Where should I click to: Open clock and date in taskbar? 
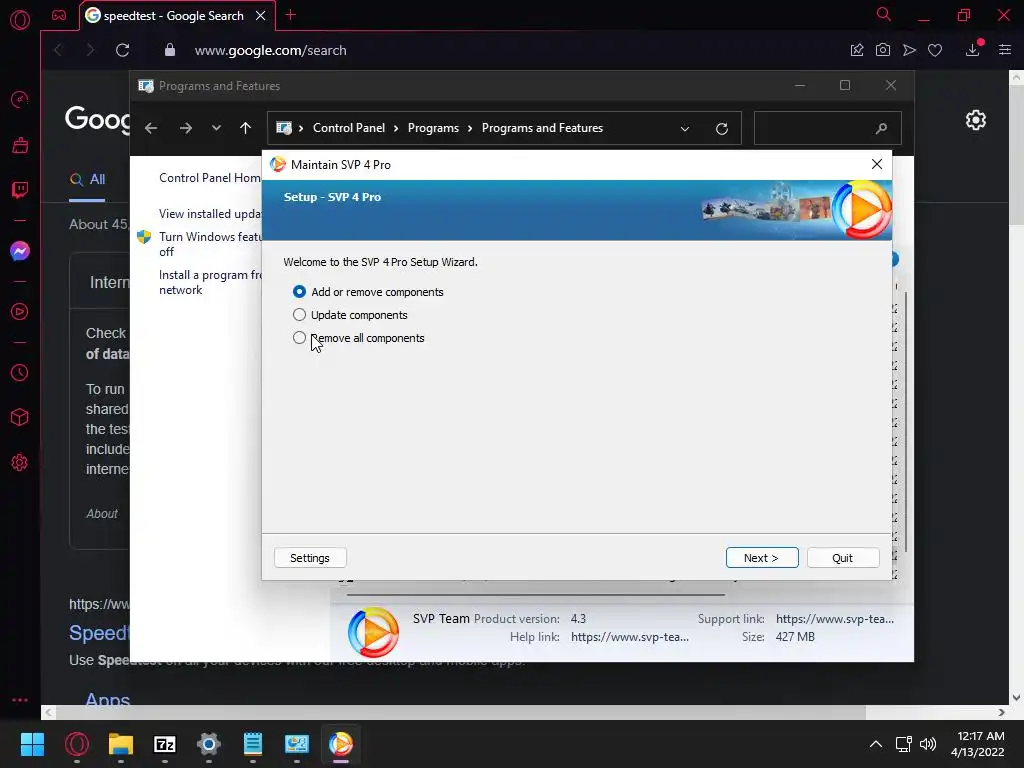pyautogui.click(x=978, y=744)
